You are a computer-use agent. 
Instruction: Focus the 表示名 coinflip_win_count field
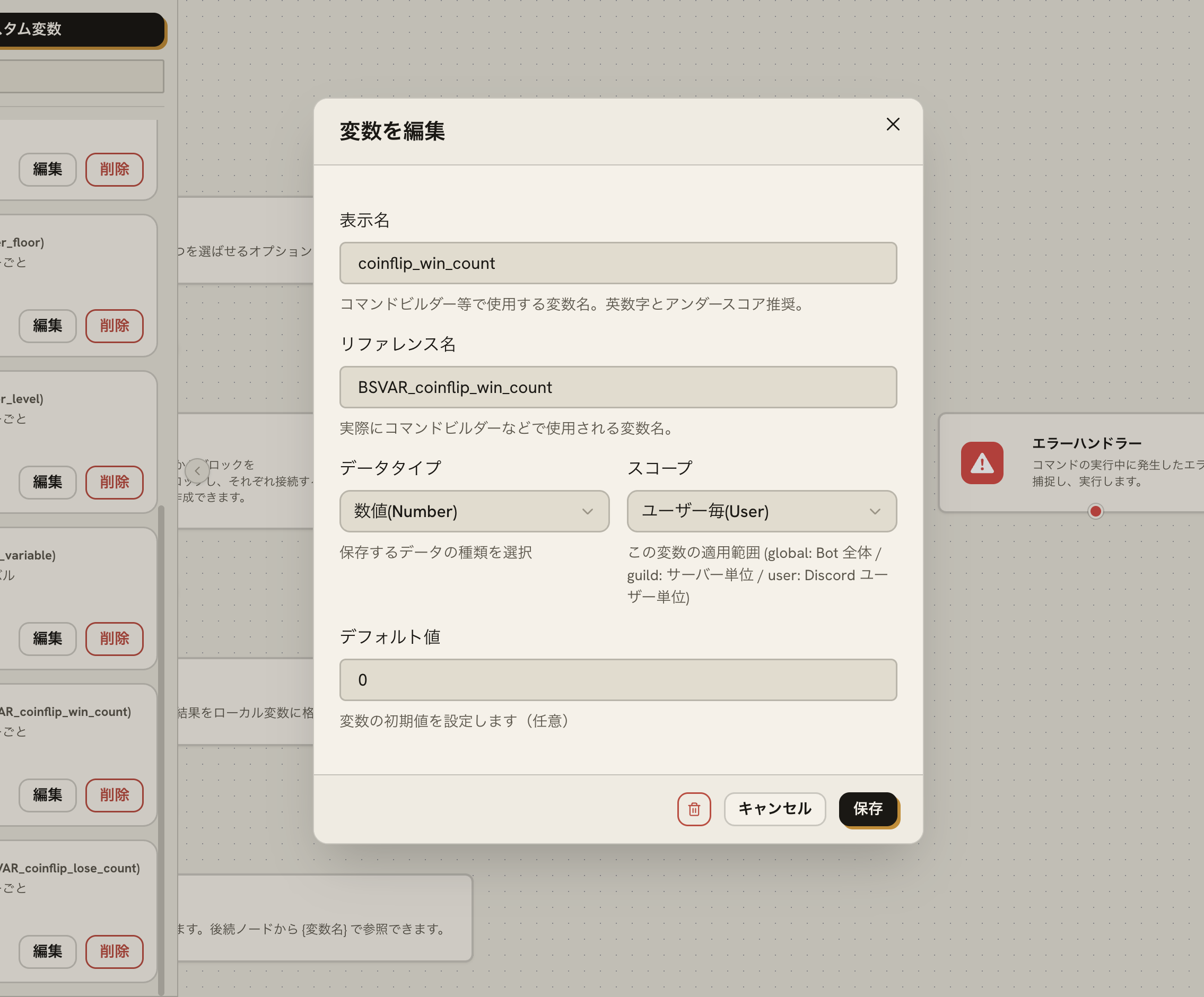(x=618, y=263)
